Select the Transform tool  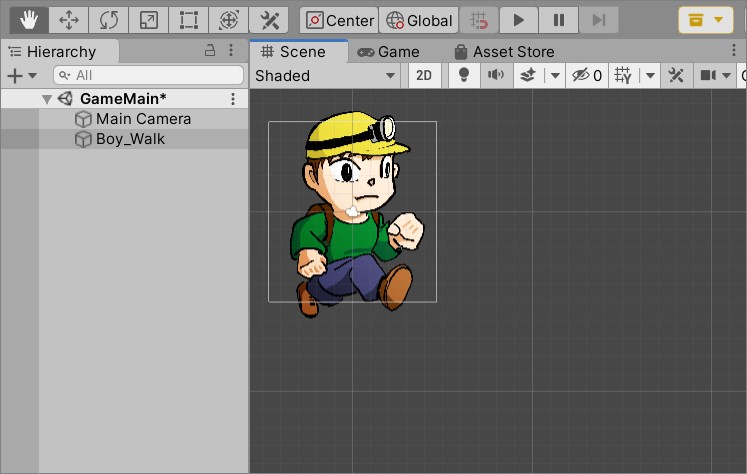click(x=228, y=20)
